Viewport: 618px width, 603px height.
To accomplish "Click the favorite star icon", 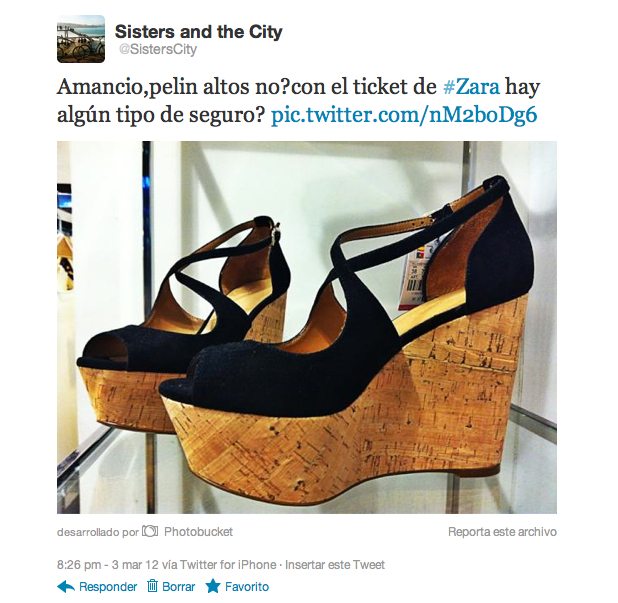I will coord(213,586).
